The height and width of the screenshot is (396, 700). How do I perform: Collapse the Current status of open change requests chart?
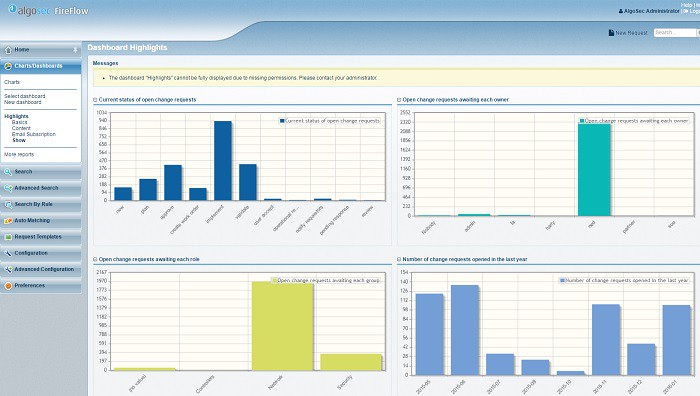(x=95, y=100)
